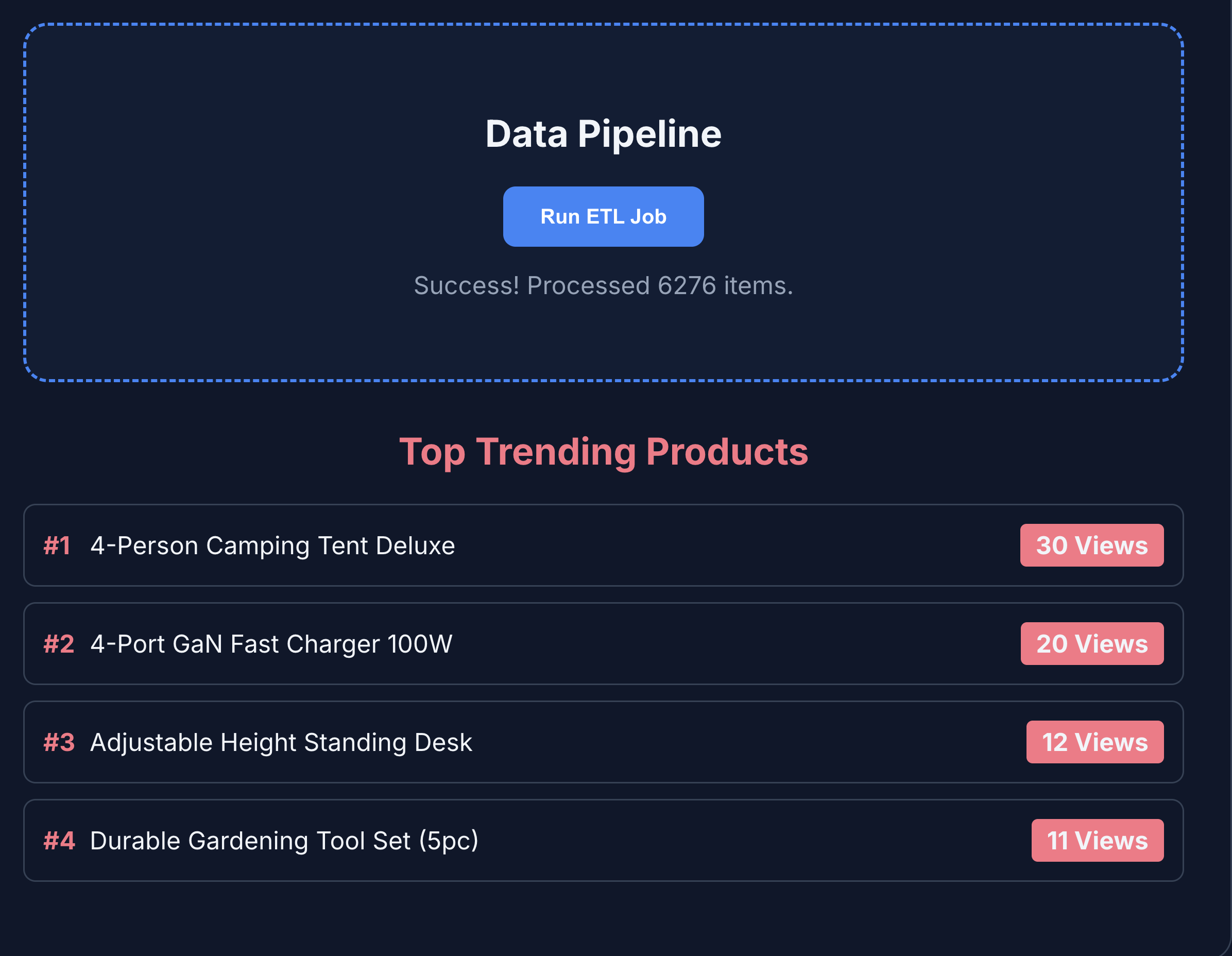This screenshot has width=1232, height=956.
Task: Click the 30 Views badge
Action: click(x=1091, y=545)
